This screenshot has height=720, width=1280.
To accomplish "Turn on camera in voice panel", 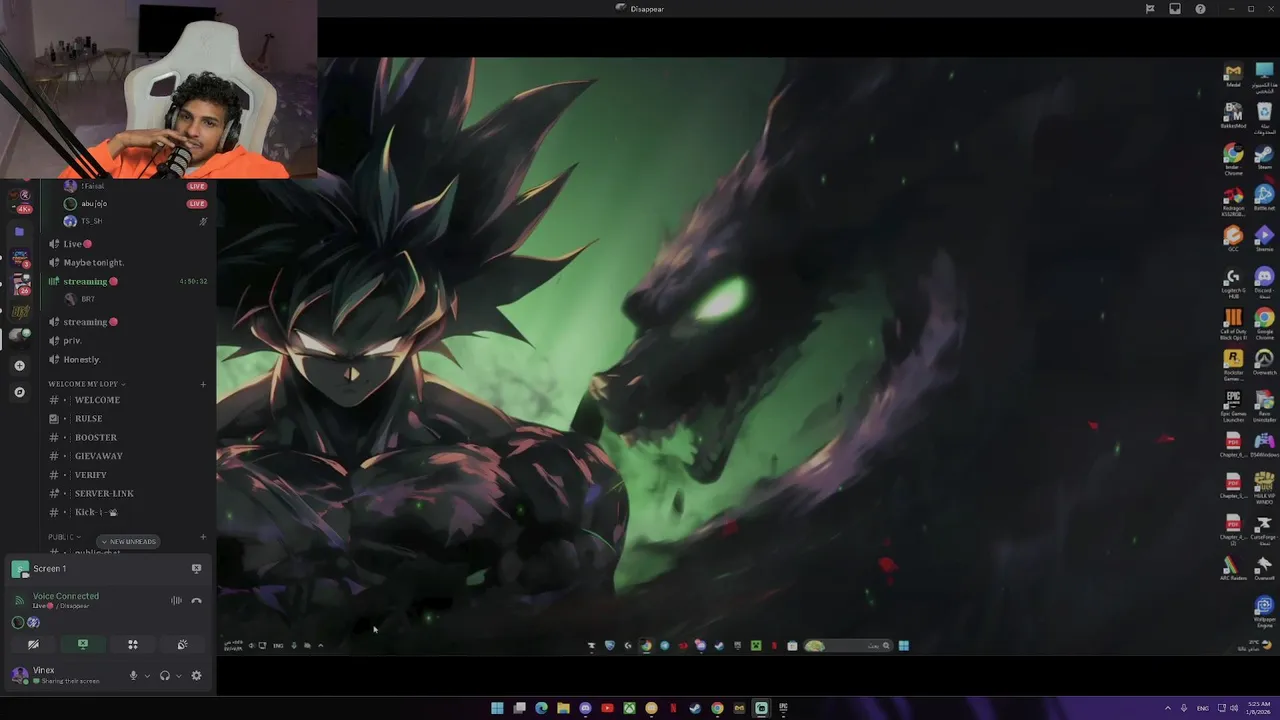I will point(33,645).
